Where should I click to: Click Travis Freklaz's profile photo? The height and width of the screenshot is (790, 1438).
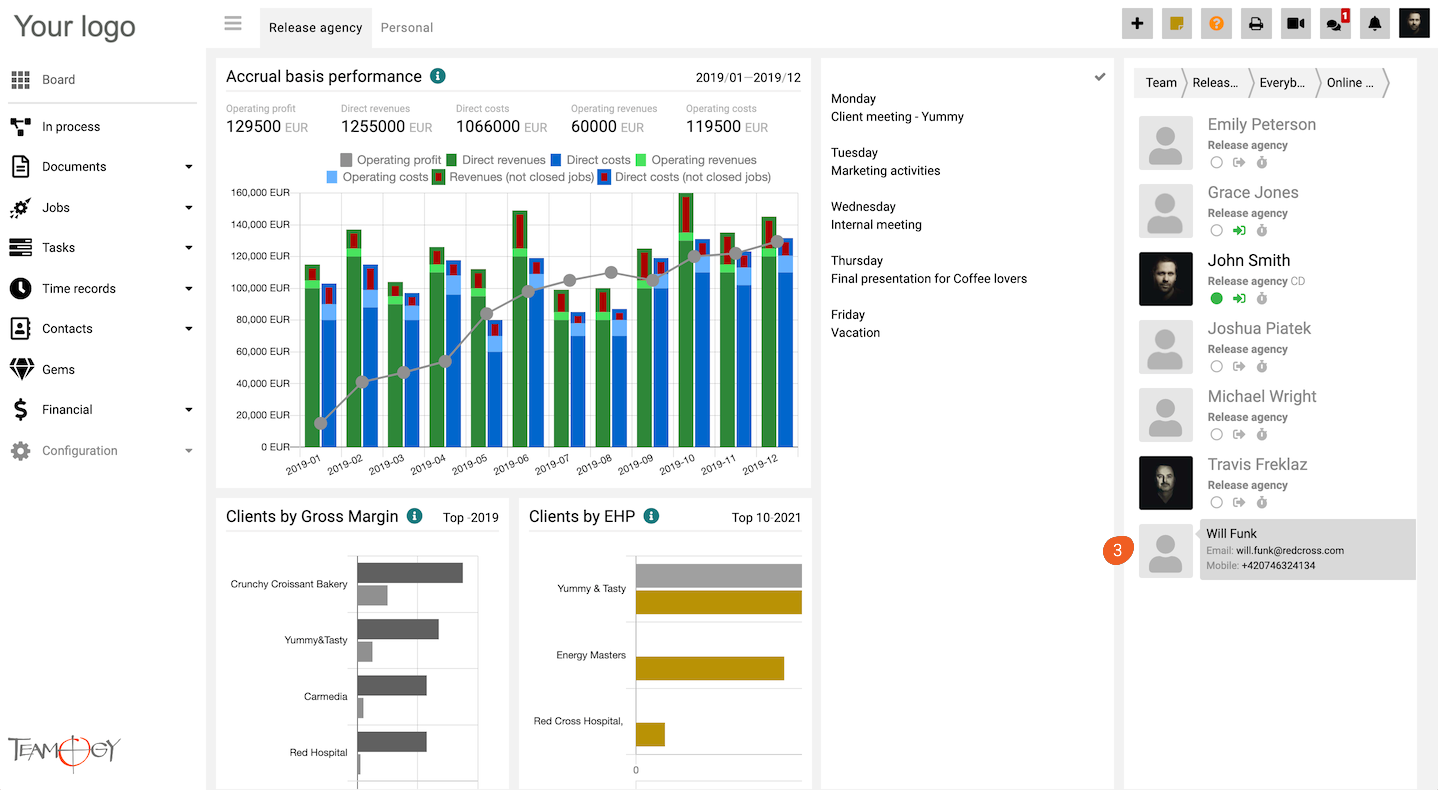tap(1165, 483)
